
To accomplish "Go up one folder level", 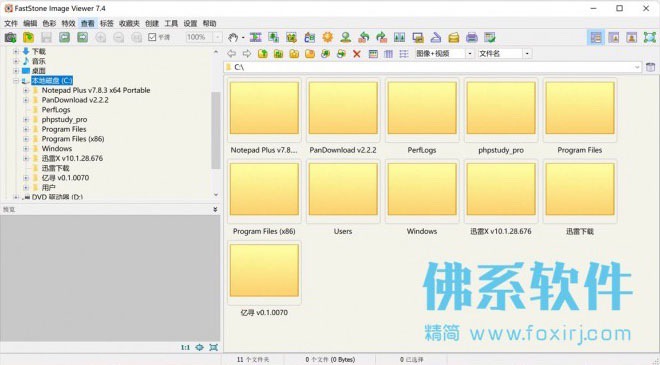I will (x=263, y=53).
